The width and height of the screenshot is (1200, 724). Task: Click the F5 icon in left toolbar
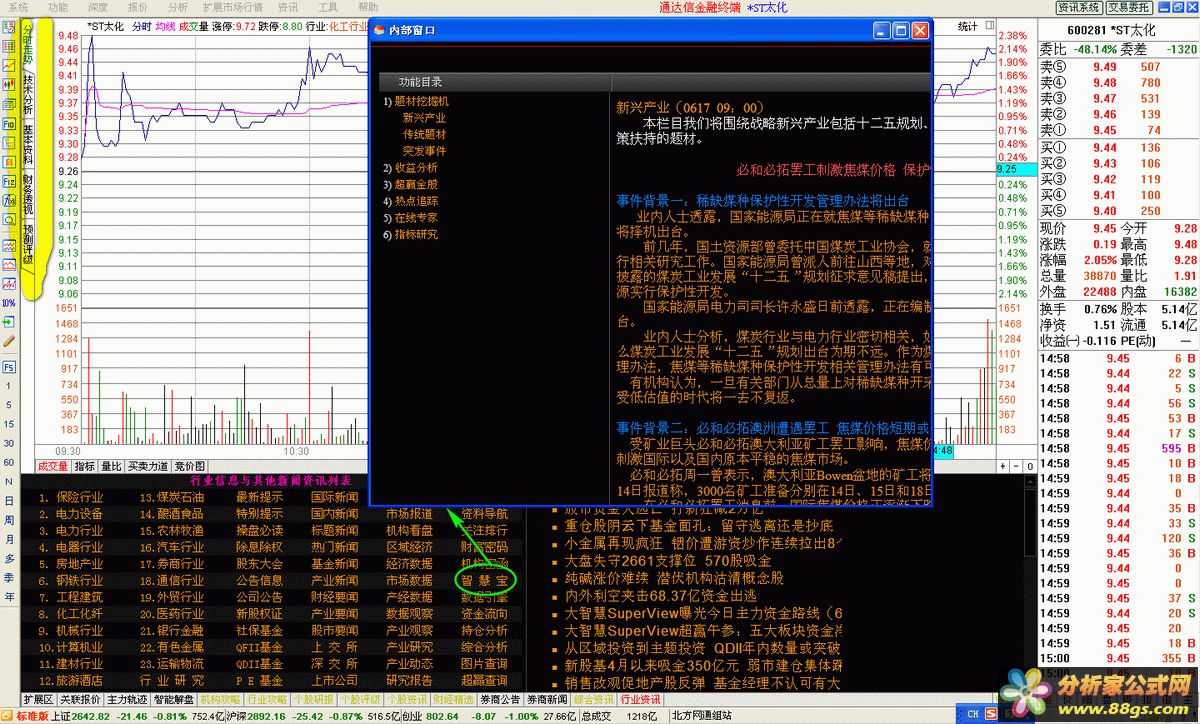pos(9,367)
